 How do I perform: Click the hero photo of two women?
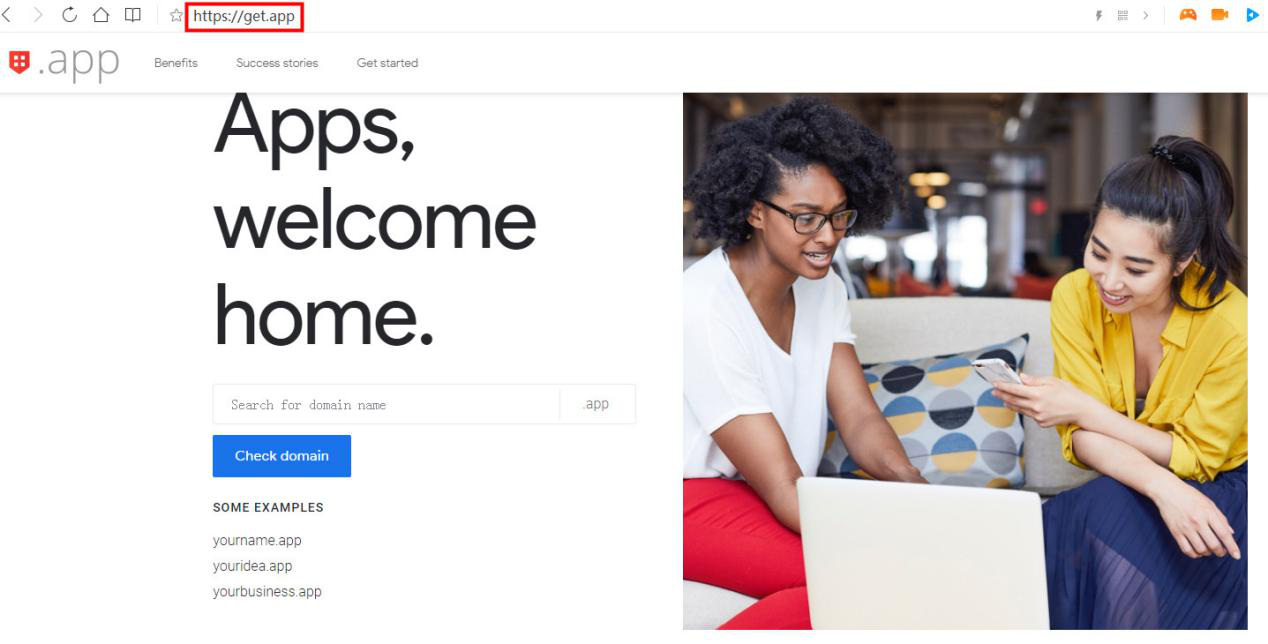click(965, 361)
